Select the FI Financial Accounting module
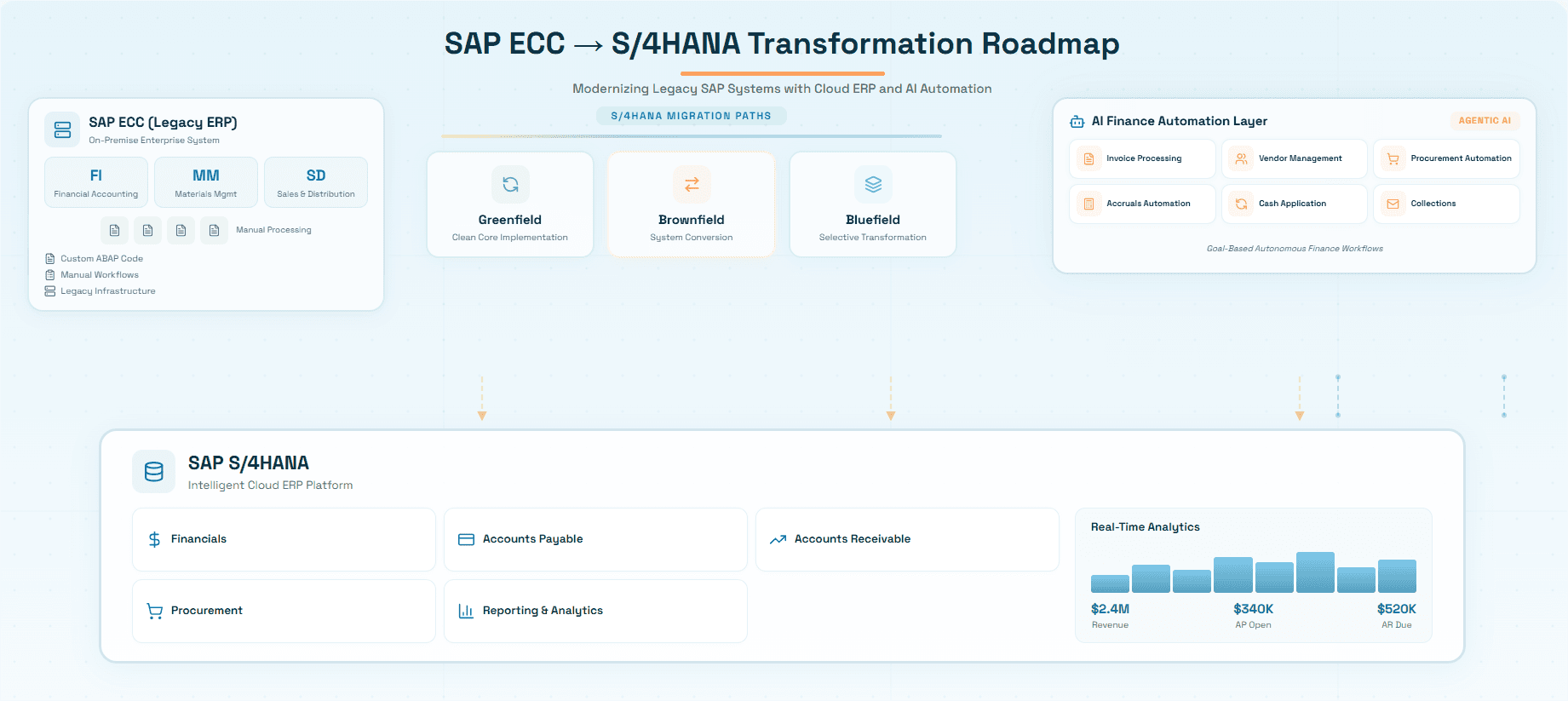This screenshot has height=701, width=1568. point(96,182)
